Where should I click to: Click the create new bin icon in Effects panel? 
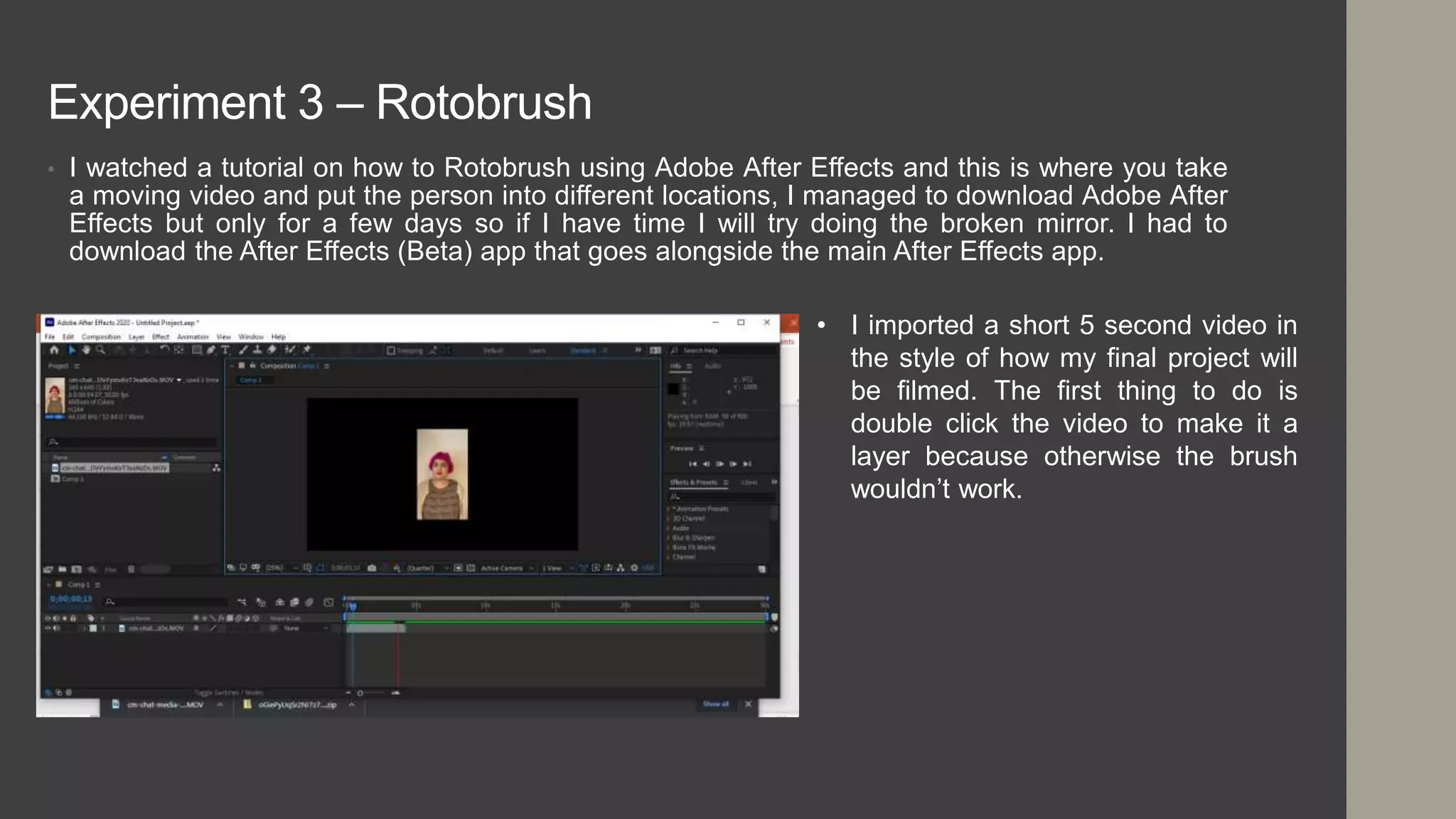pyautogui.click(x=761, y=569)
